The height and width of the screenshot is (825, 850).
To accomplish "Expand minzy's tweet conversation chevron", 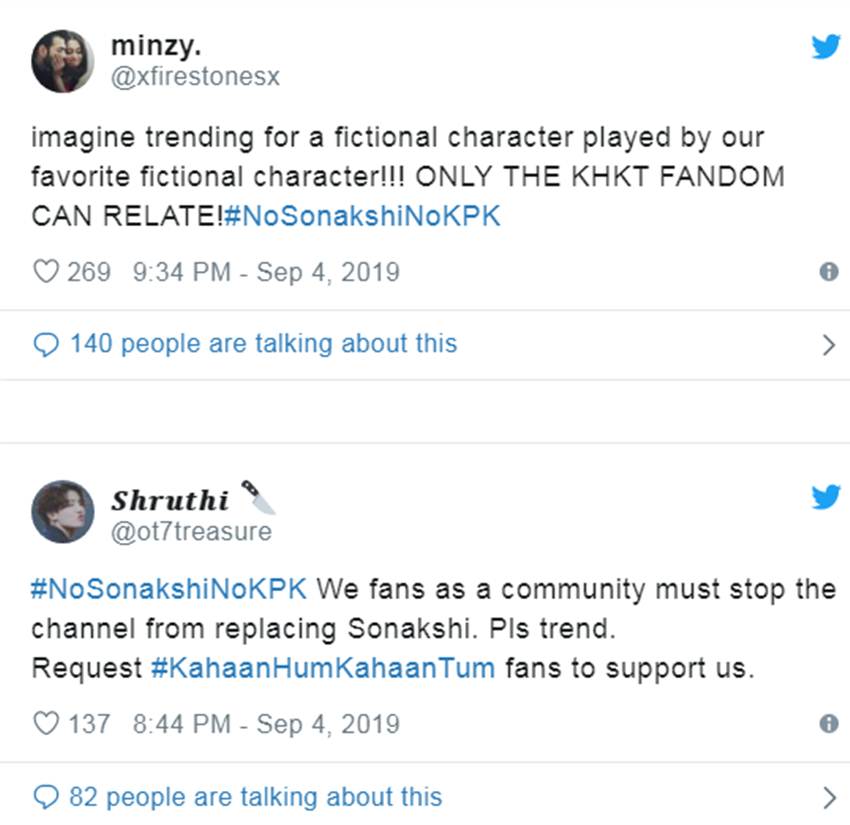I will (x=828, y=345).
